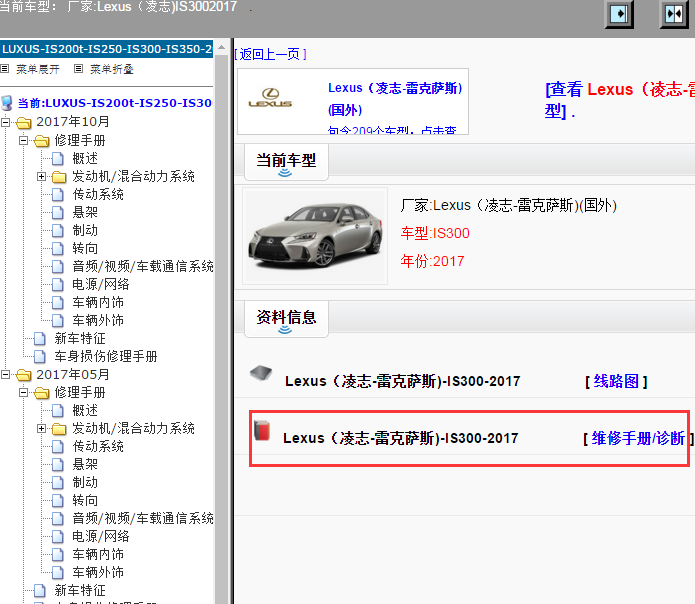
Task: Open 概述 under 2017年05月 修理手册
Action: [x=85, y=411]
